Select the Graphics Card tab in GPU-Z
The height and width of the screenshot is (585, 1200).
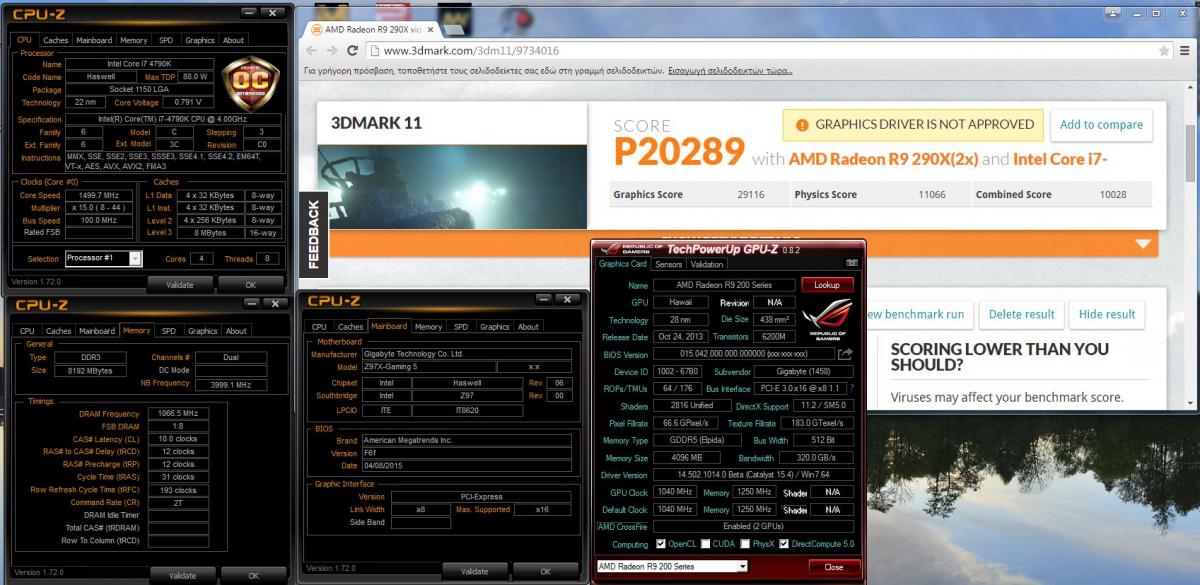point(622,264)
